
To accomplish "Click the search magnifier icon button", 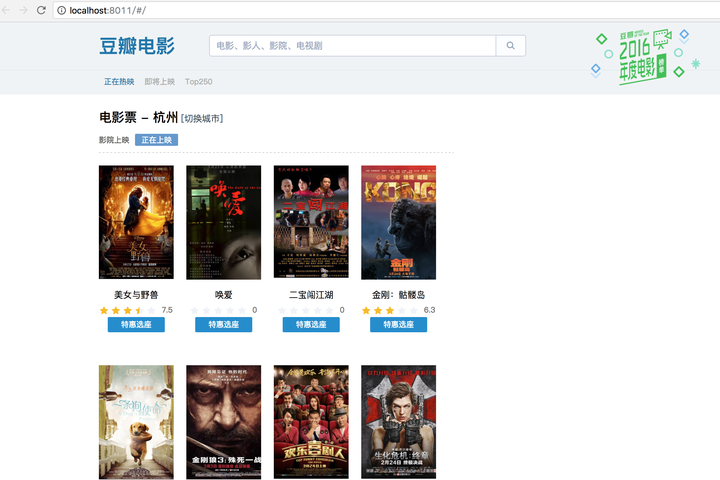I will click(511, 45).
